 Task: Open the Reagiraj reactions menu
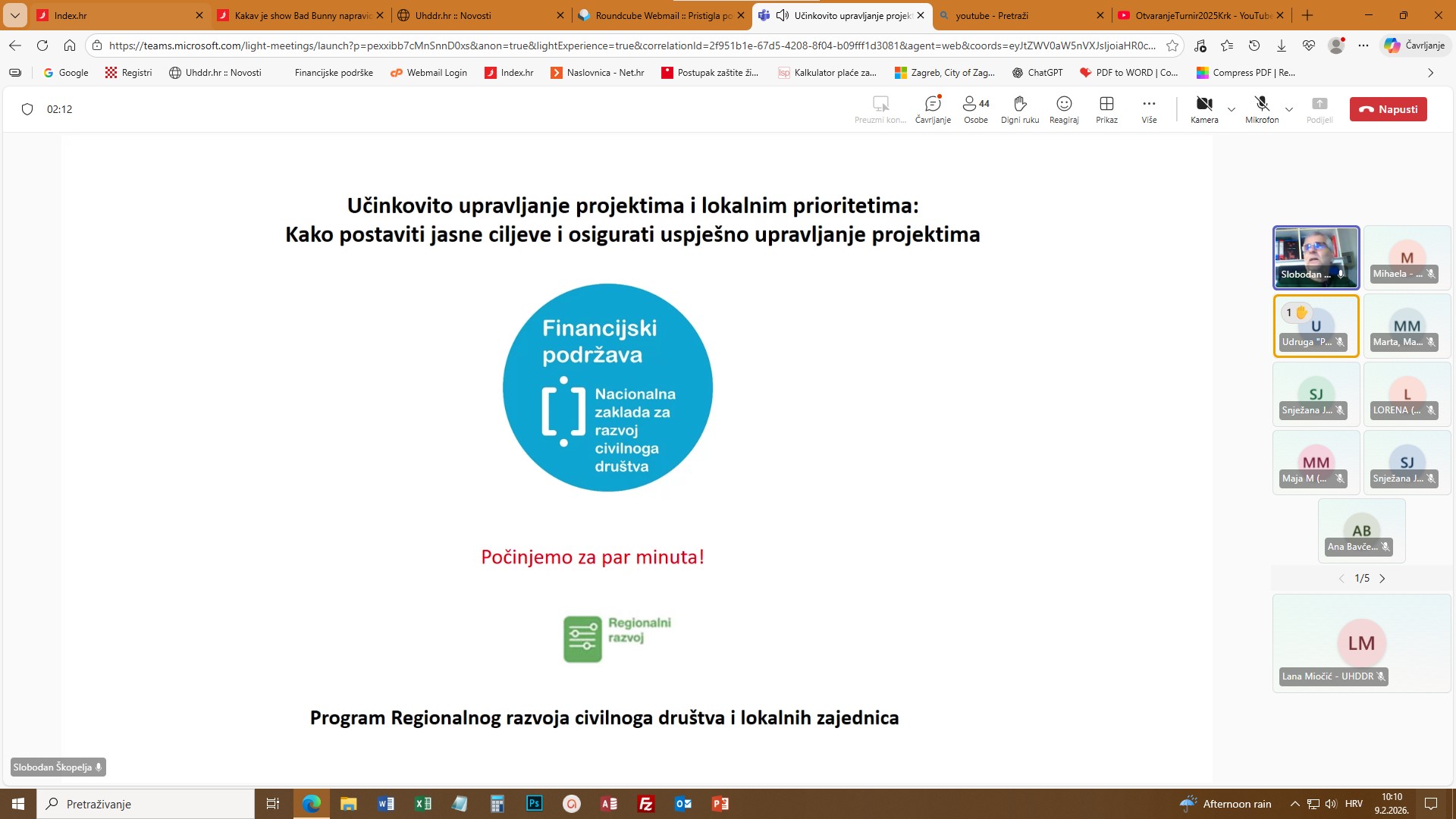1063,108
